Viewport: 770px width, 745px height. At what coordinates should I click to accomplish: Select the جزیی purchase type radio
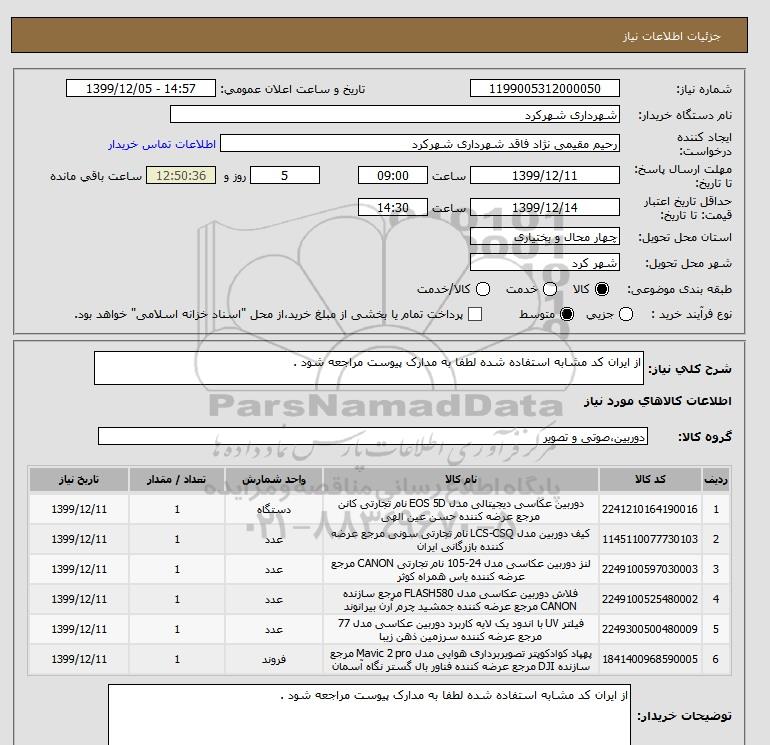click(x=626, y=314)
